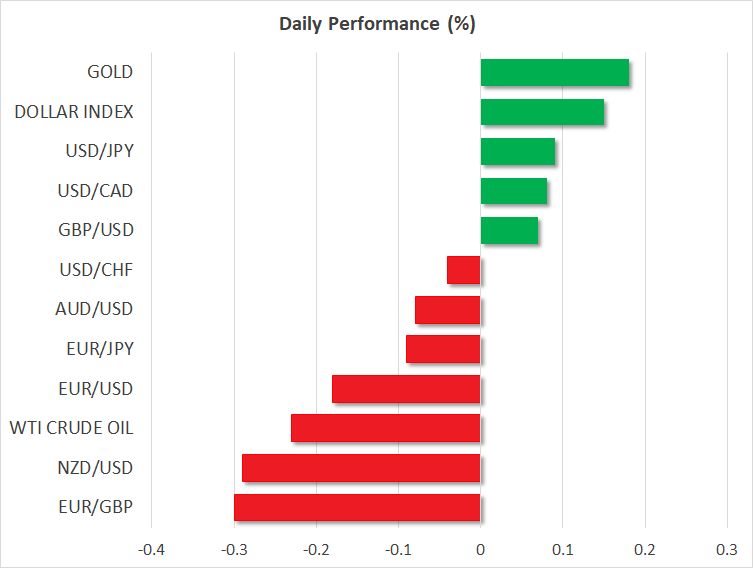
Task: Click the green USD/CAD bar
Action: (x=514, y=191)
